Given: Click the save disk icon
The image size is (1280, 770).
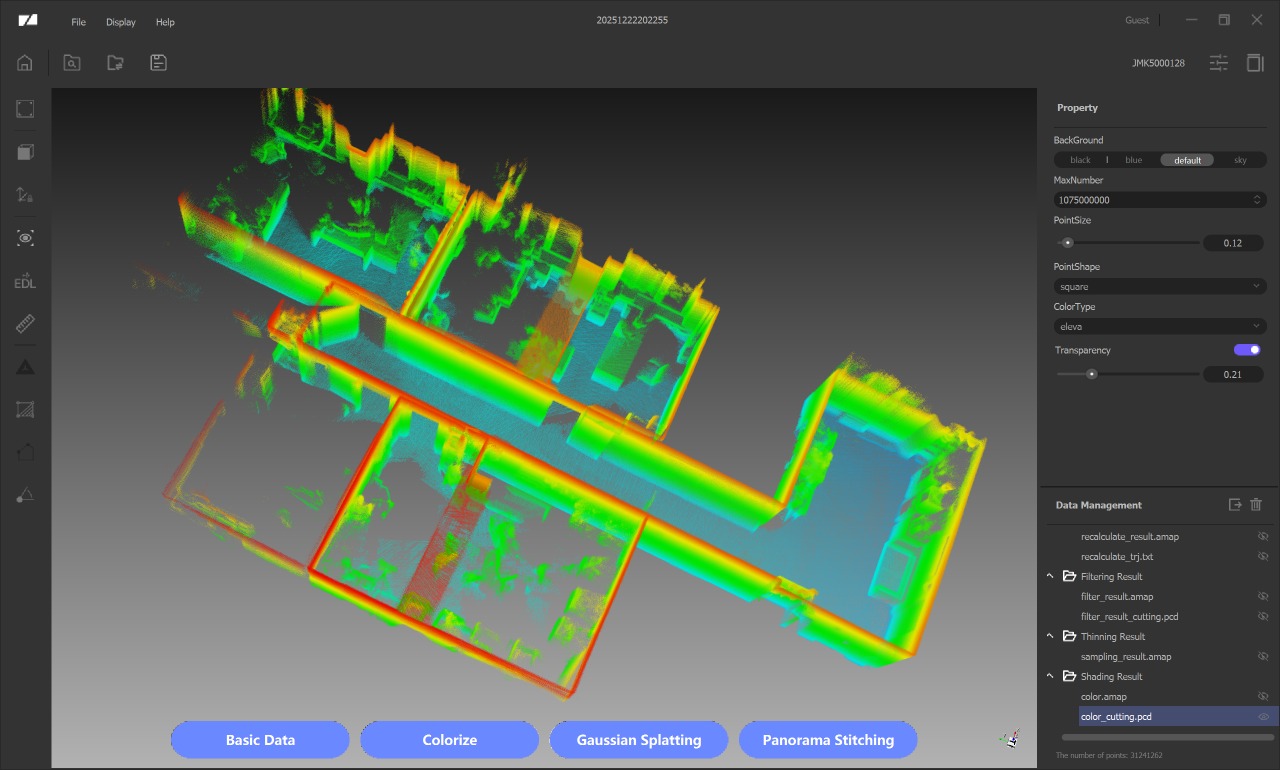Looking at the screenshot, I should click(158, 63).
